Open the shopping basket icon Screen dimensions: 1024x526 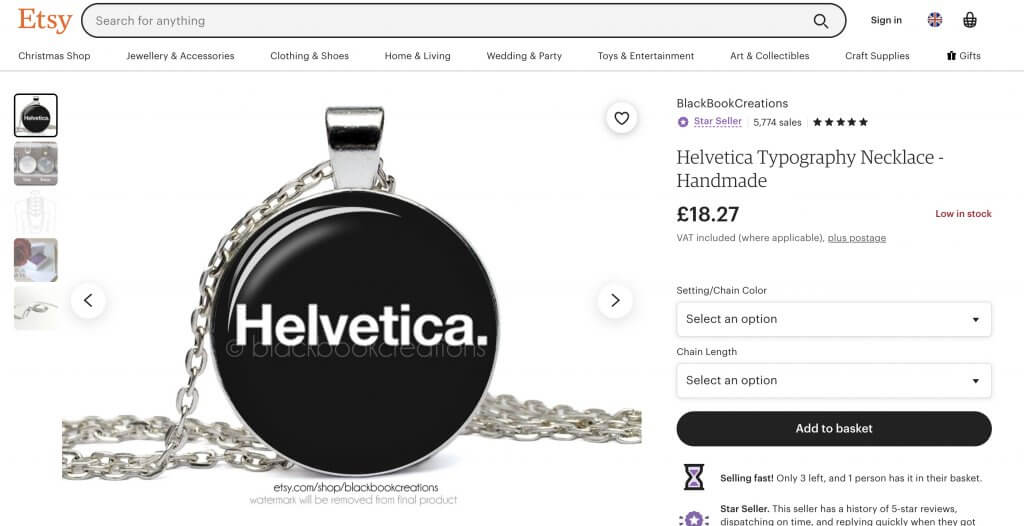pos(970,20)
